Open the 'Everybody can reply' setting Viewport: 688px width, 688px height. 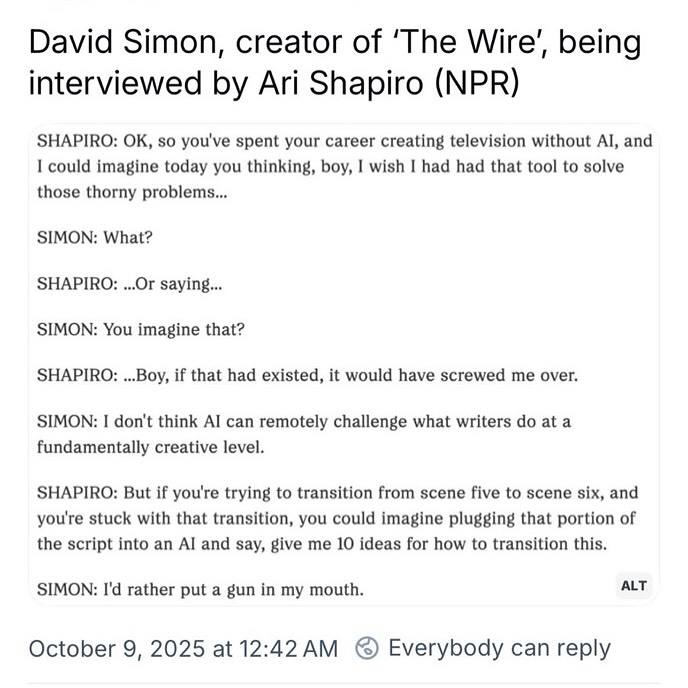[498, 648]
